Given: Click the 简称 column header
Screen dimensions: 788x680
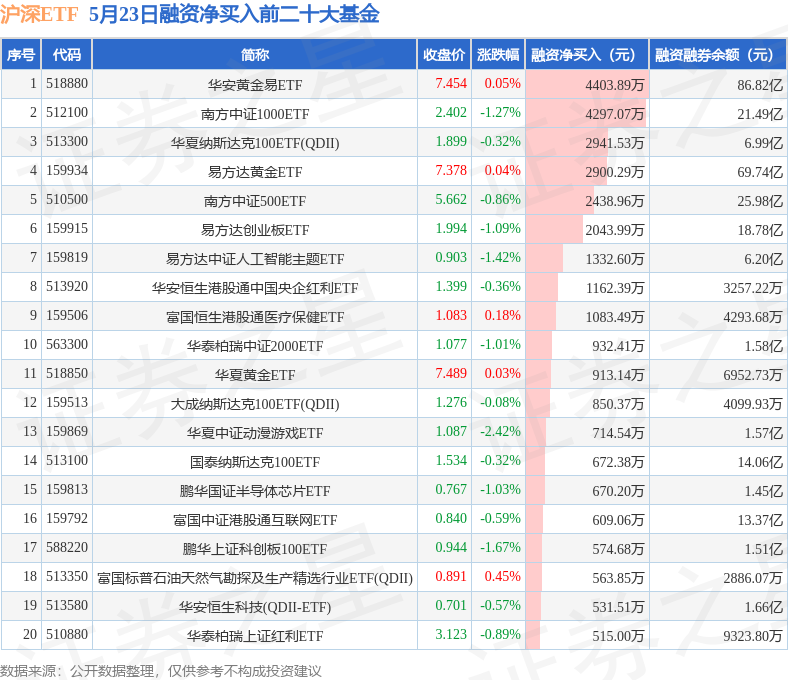Looking at the screenshot, I should [x=255, y=54].
